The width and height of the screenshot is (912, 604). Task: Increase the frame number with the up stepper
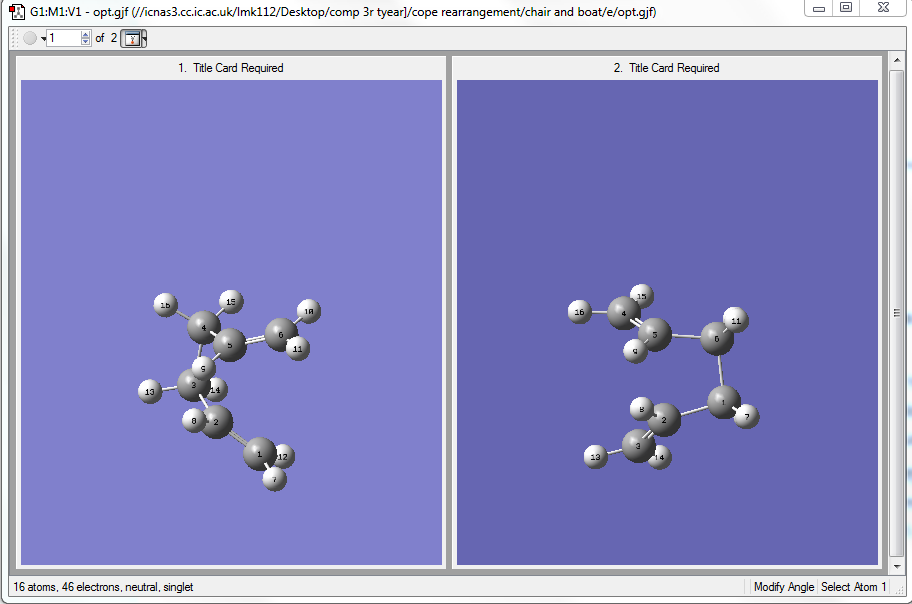(x=86, y=35)
